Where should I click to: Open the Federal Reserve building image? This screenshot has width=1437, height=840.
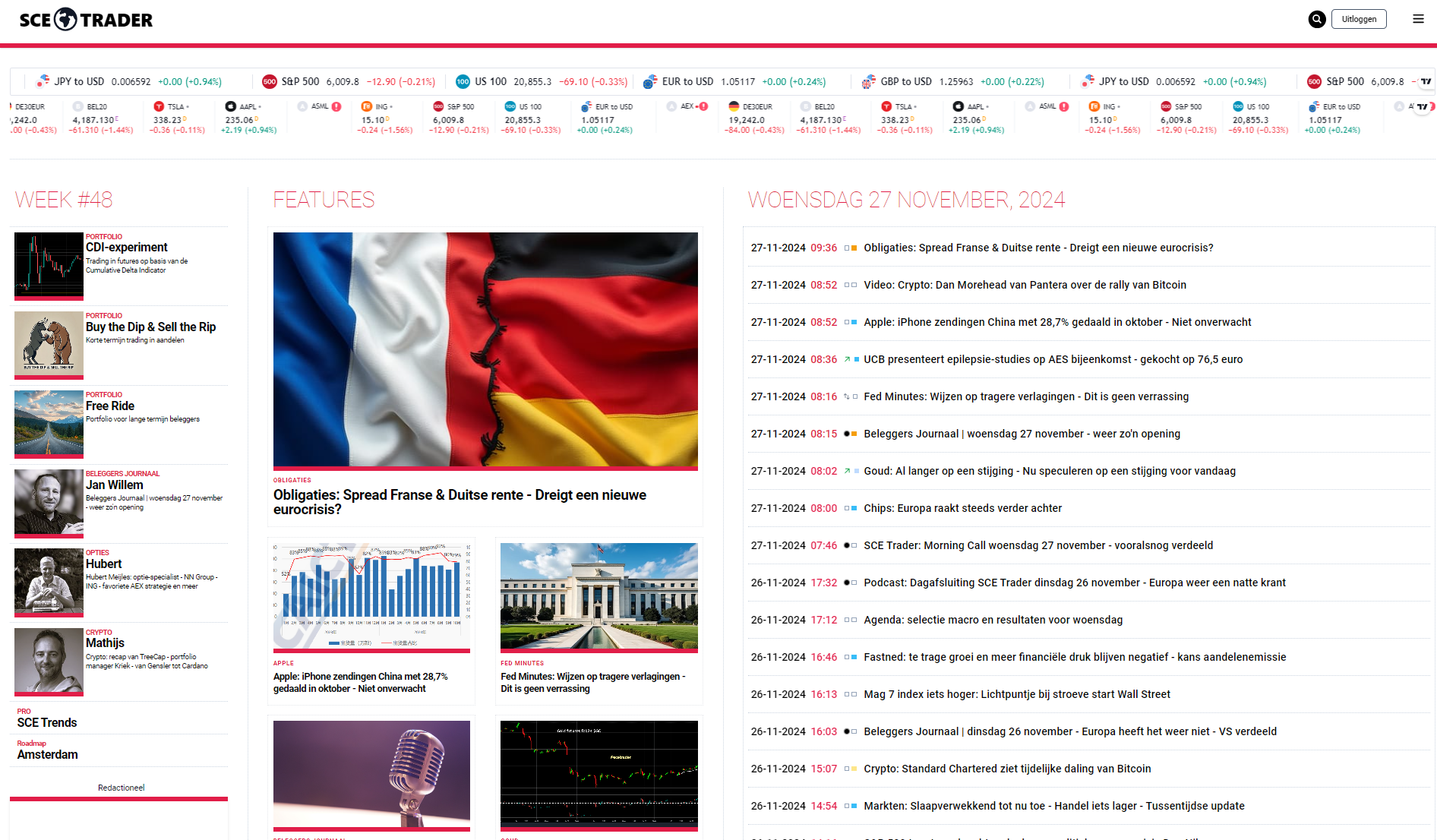pyautogui.click(x=599, y=597)
